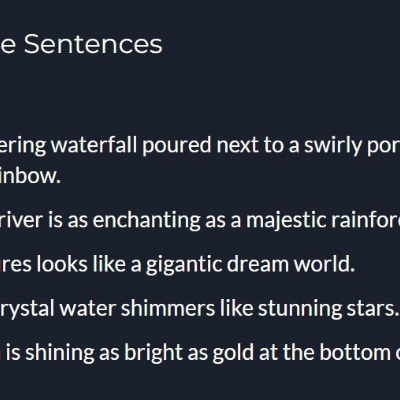Image resolution: width=400 pixels, height=400 pixels.
Task: Click the word "waterfall"
Action: (94, 145)
